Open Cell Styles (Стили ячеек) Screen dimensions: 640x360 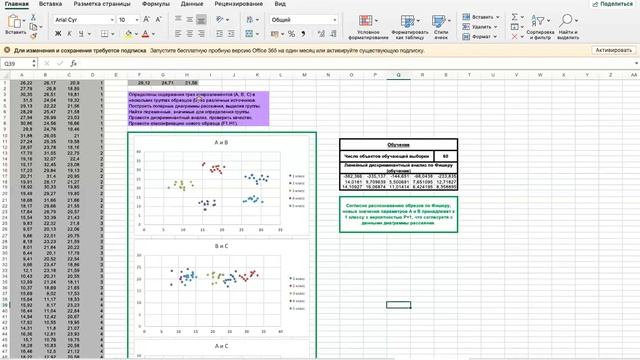point(441,27)
